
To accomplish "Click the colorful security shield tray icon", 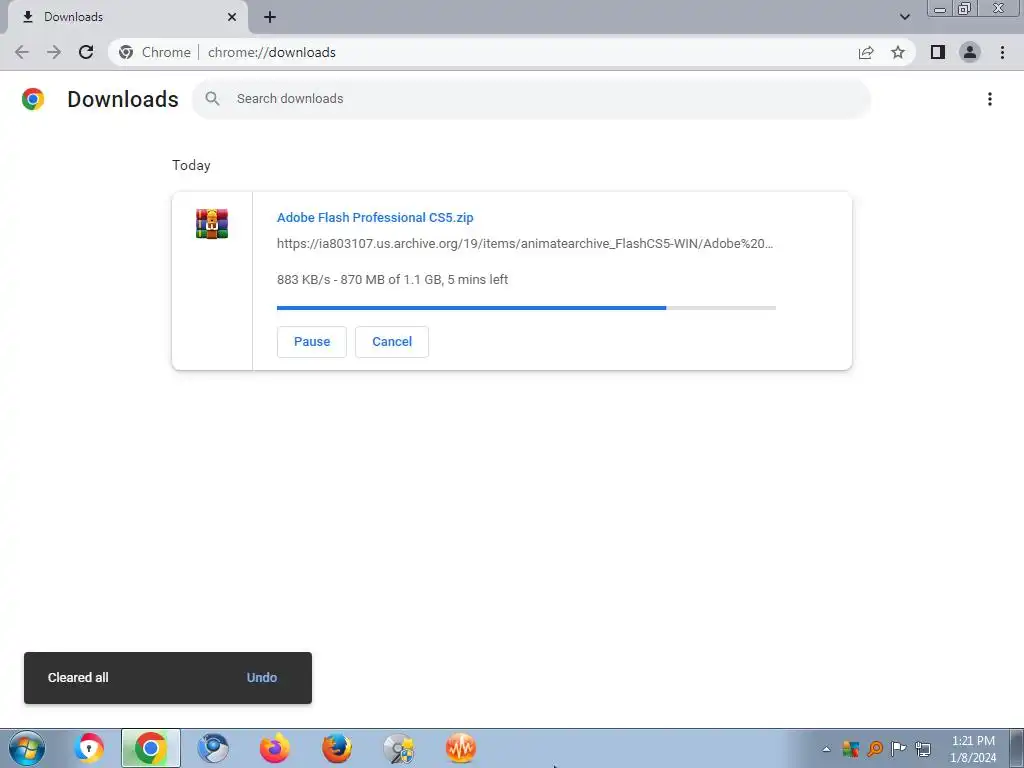I will [850, 748].
